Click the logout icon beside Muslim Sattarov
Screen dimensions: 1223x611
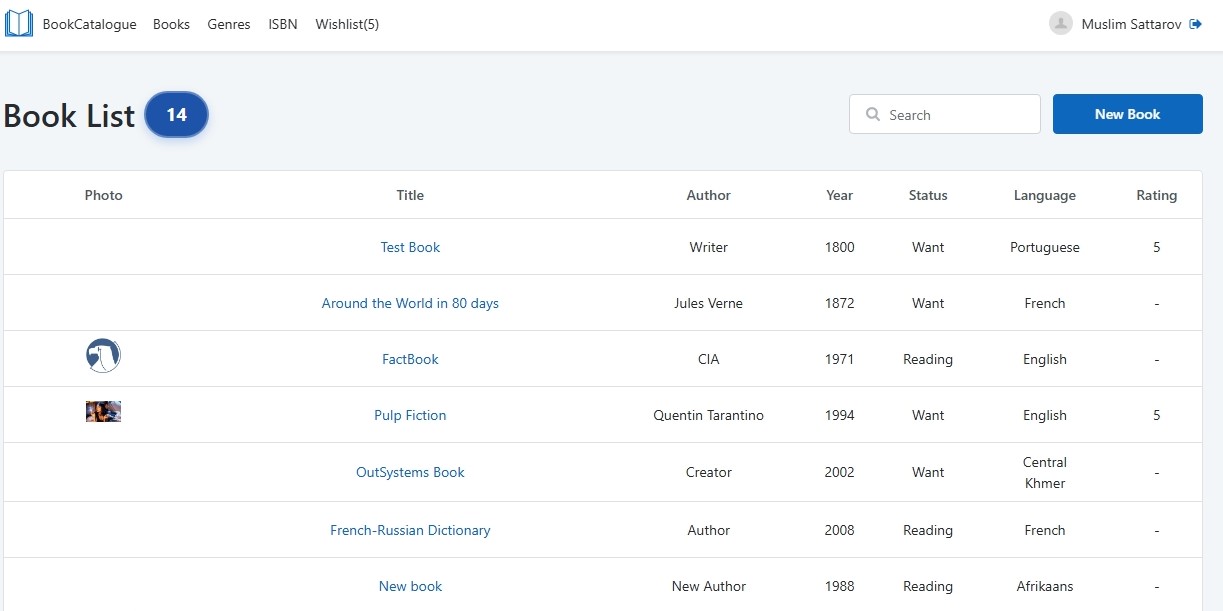pyautogui.click(x=1195, y=24)
